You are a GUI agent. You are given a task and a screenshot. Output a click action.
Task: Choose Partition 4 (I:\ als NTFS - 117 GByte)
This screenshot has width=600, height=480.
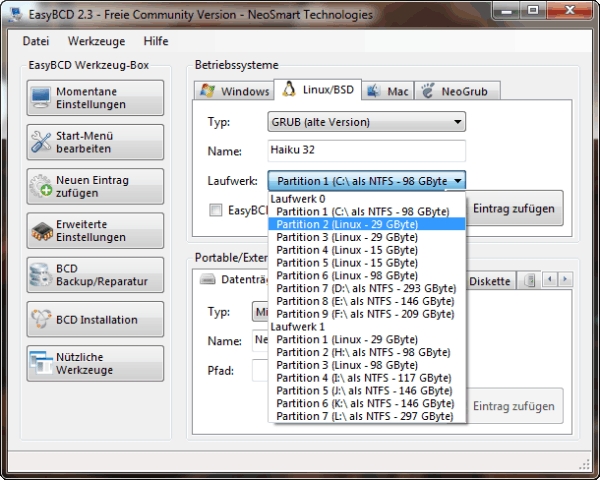click(x=362, y=377)
